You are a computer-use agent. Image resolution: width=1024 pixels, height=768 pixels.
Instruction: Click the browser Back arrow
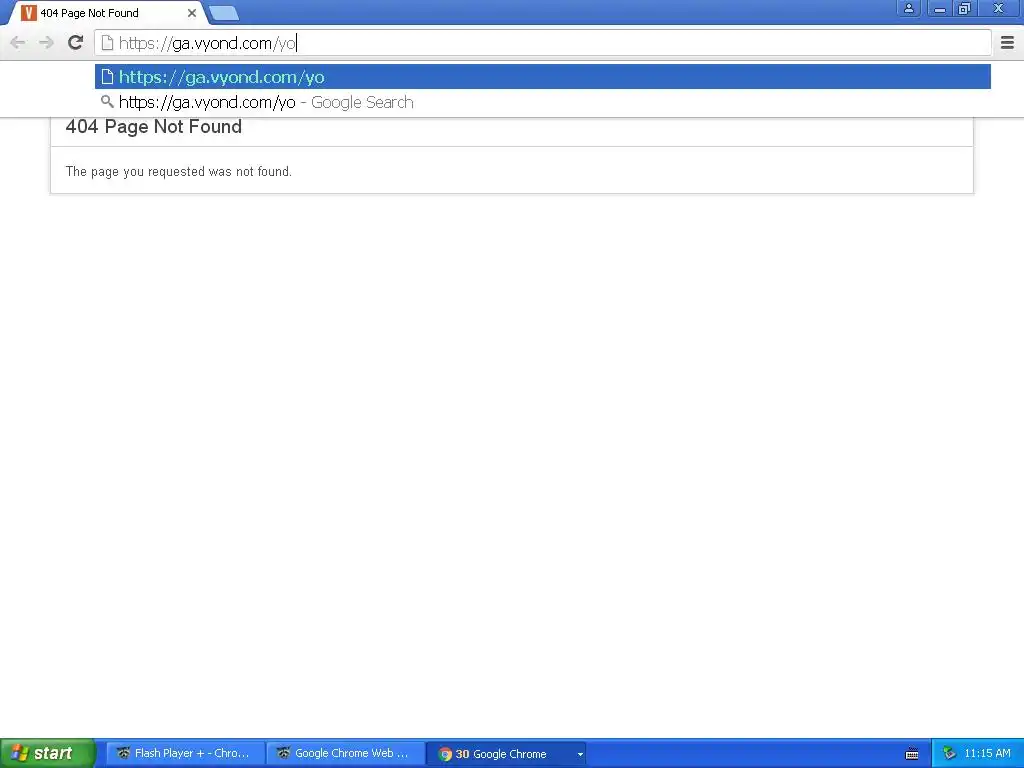point(18,43)
